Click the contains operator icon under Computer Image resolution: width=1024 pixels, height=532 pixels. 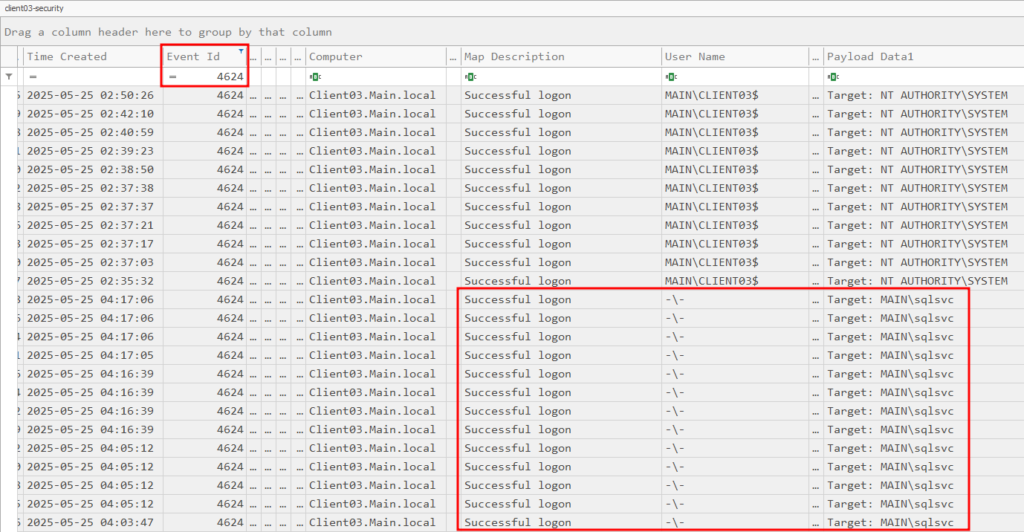click(315, 76)
